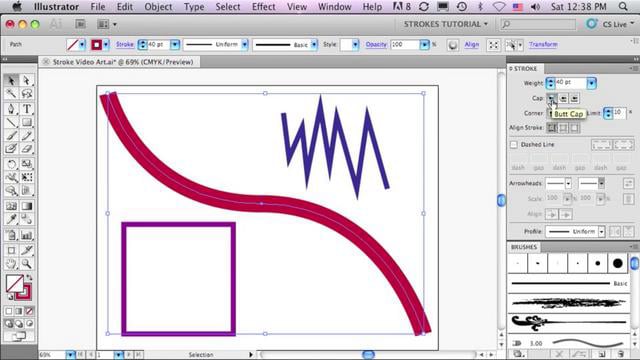
Task: Select the Hand tool
Action: [x=11, y=264]
